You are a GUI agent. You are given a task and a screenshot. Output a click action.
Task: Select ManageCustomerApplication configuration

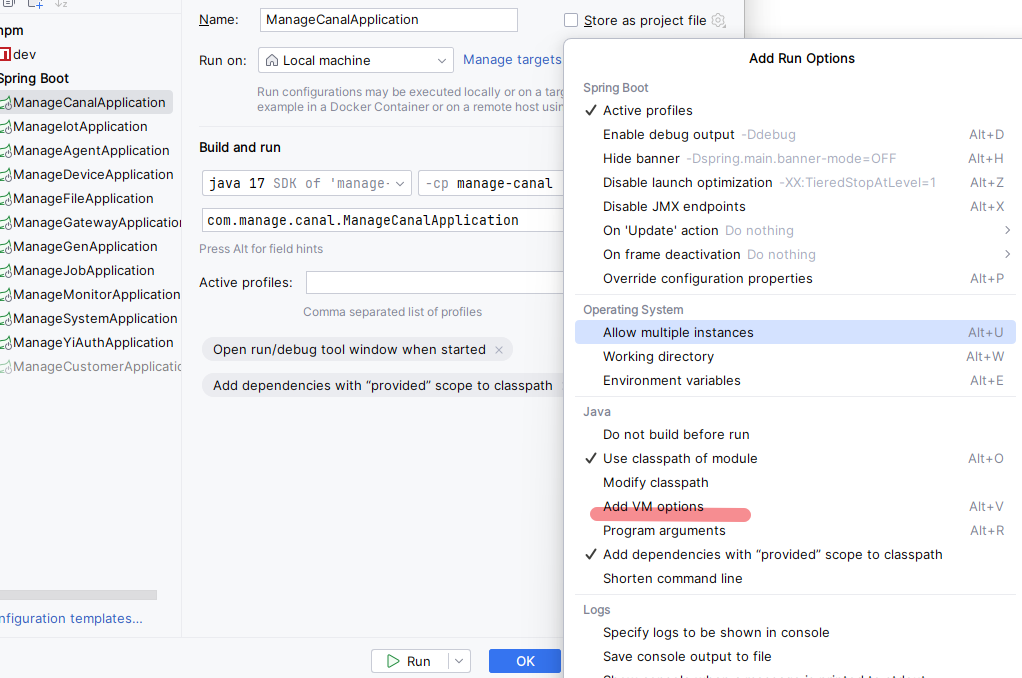coord(91,367)
